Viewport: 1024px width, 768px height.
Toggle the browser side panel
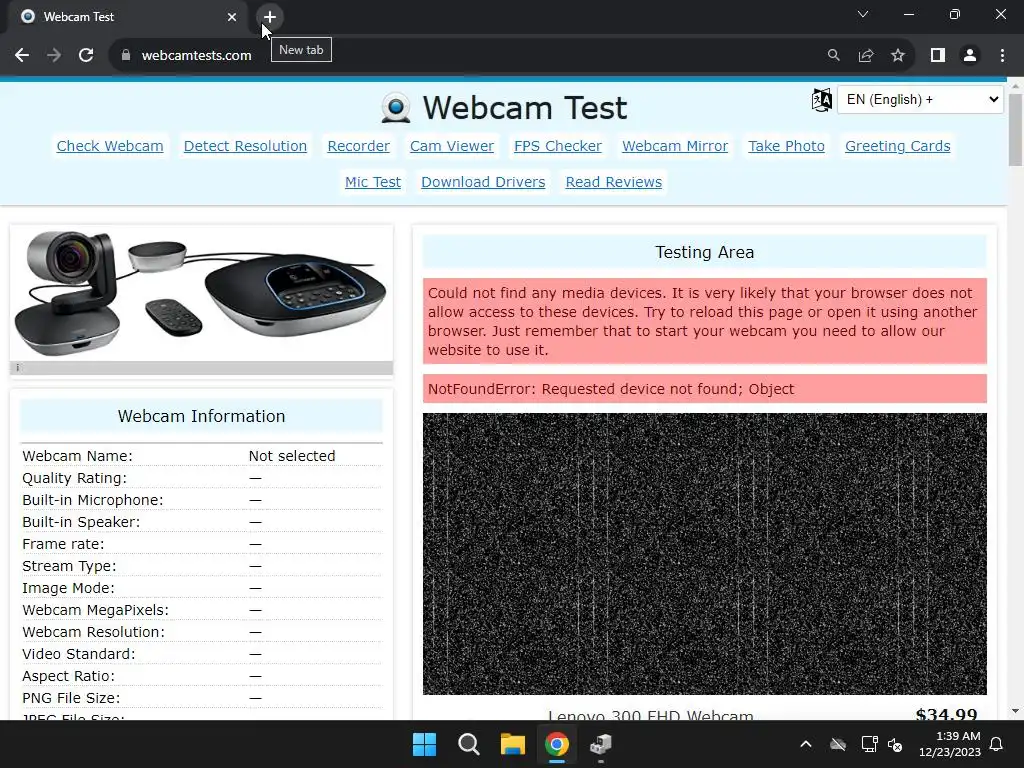pos(938,56)
